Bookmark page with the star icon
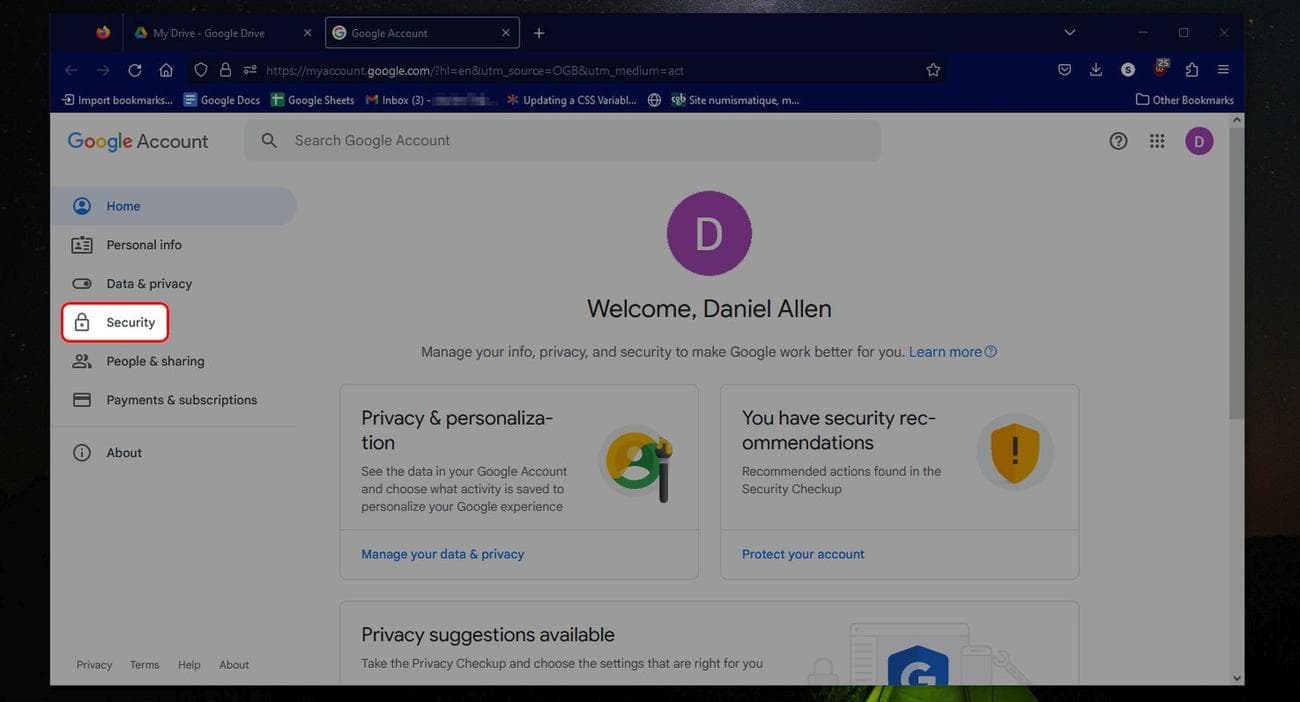Screen dimensions: 1300x702 933,70
